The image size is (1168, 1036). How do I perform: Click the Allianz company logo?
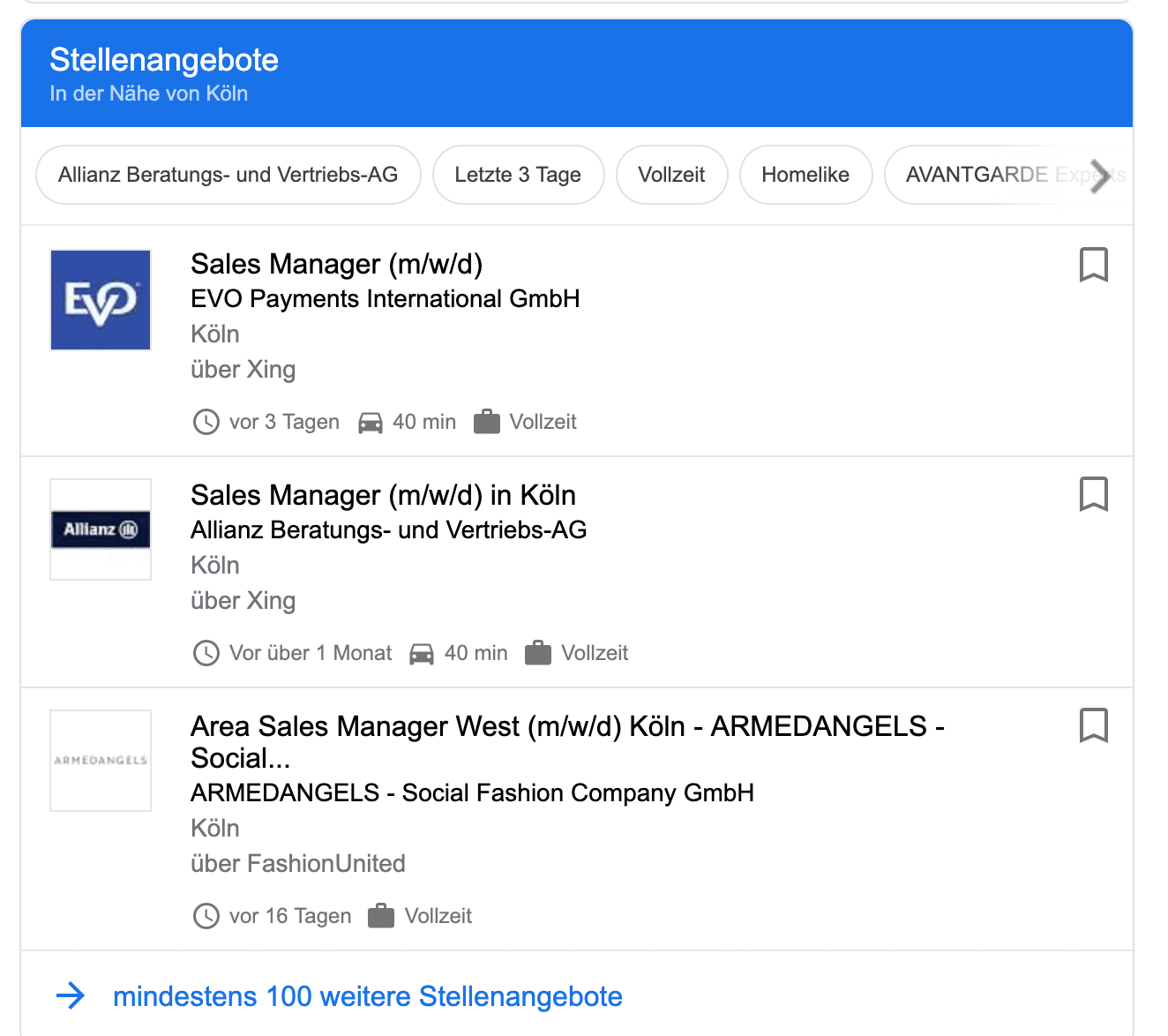[101, 529]
